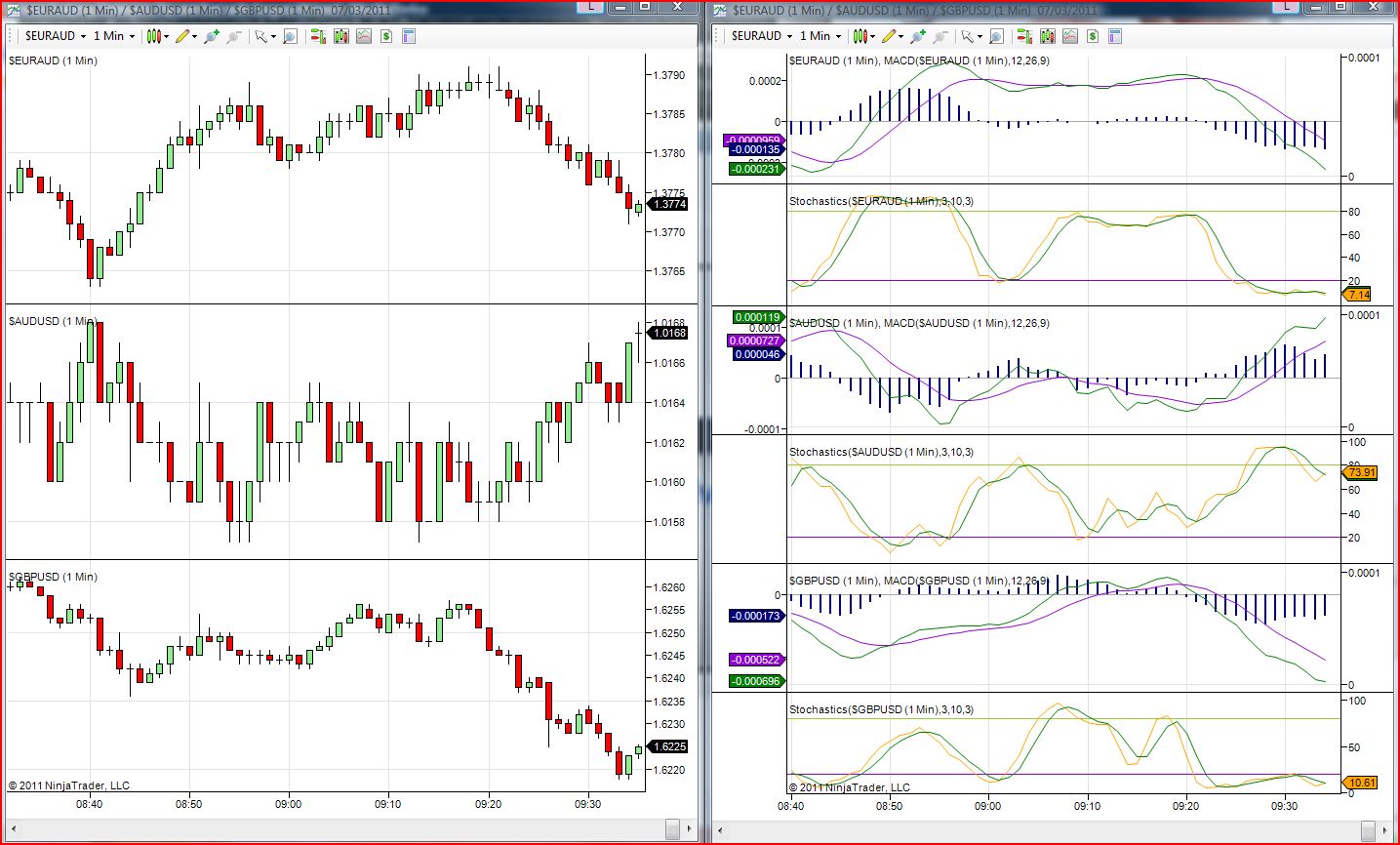
Task: Select the 1.6225 current price marker on the GBPUSD axis
Action: pyautogui.click(x=668, y=746)
